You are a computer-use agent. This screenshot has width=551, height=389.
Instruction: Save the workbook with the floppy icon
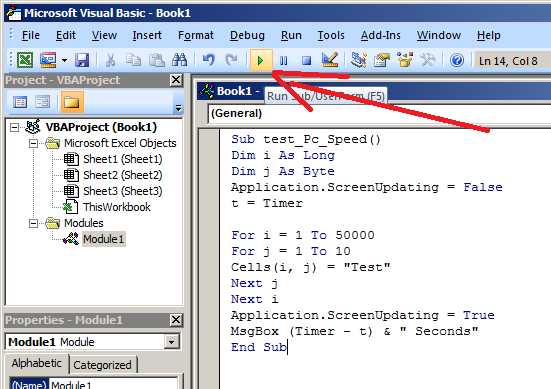(82, 60)
